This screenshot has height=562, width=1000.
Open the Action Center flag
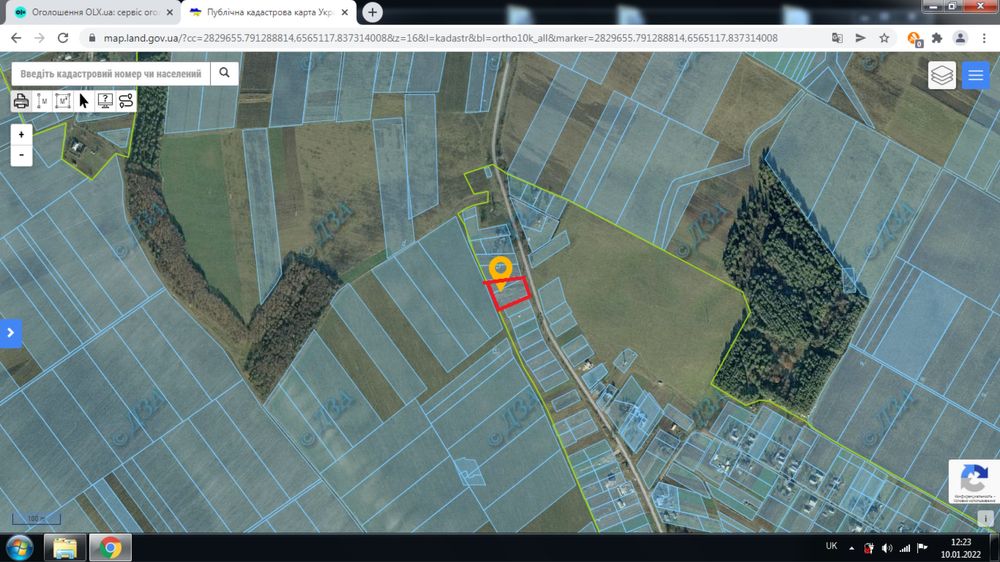click(922, 548)
